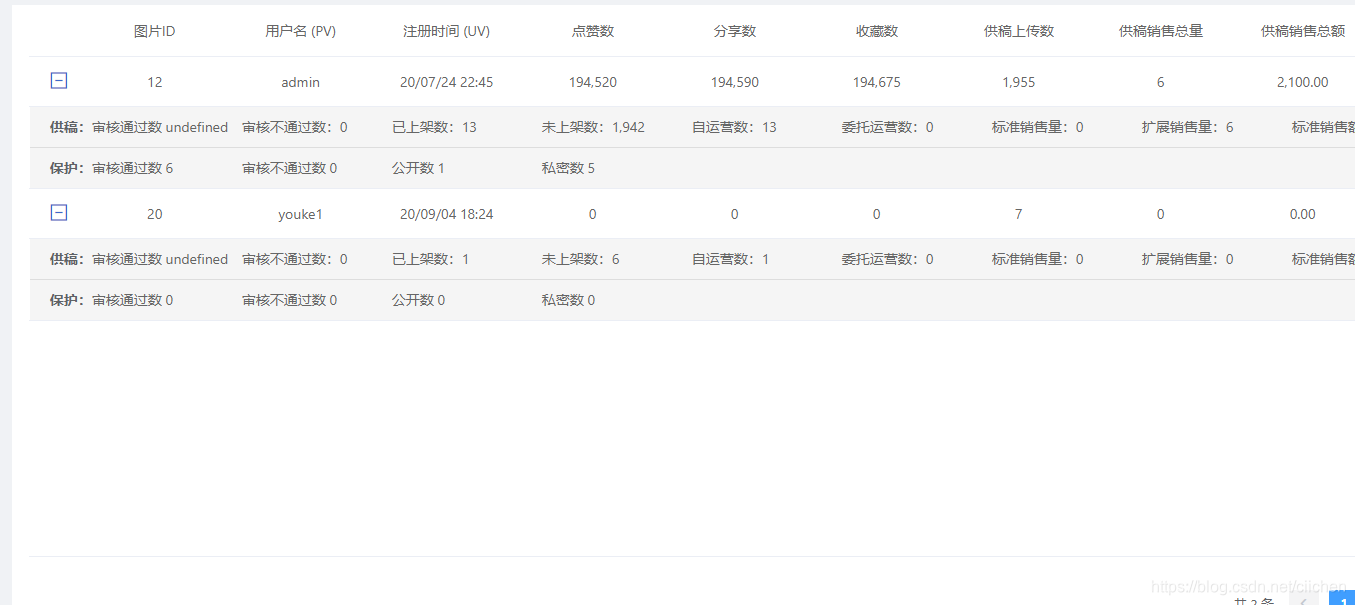Viewport: 1355px width, 605px height.
Task: Click the 收藏数 column header
Action: pos(877,31)
